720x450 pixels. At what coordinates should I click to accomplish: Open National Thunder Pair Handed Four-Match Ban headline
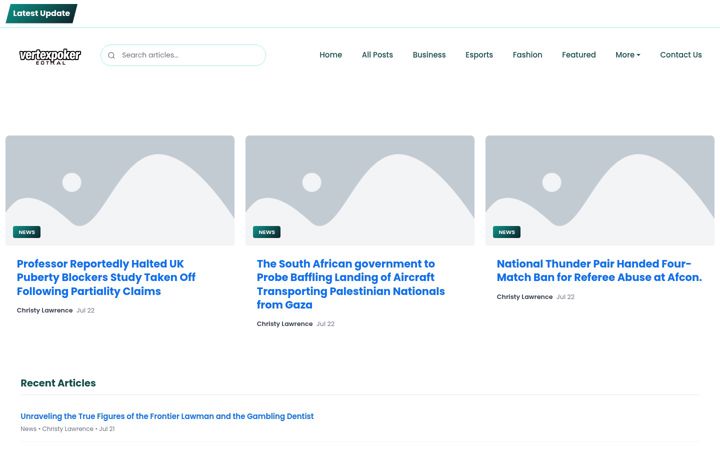(599, 270)
